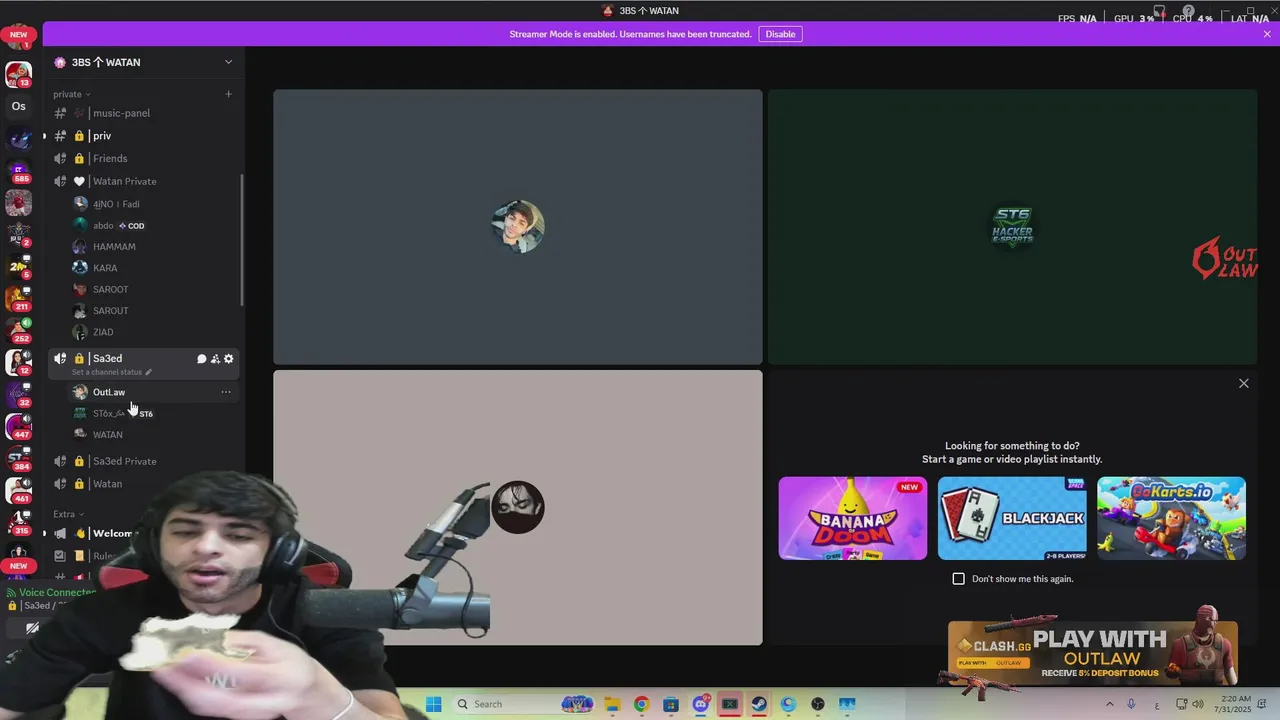Launch the Banana Doom activity
This screenshot has height=720, width=1280.
point(853,518)
